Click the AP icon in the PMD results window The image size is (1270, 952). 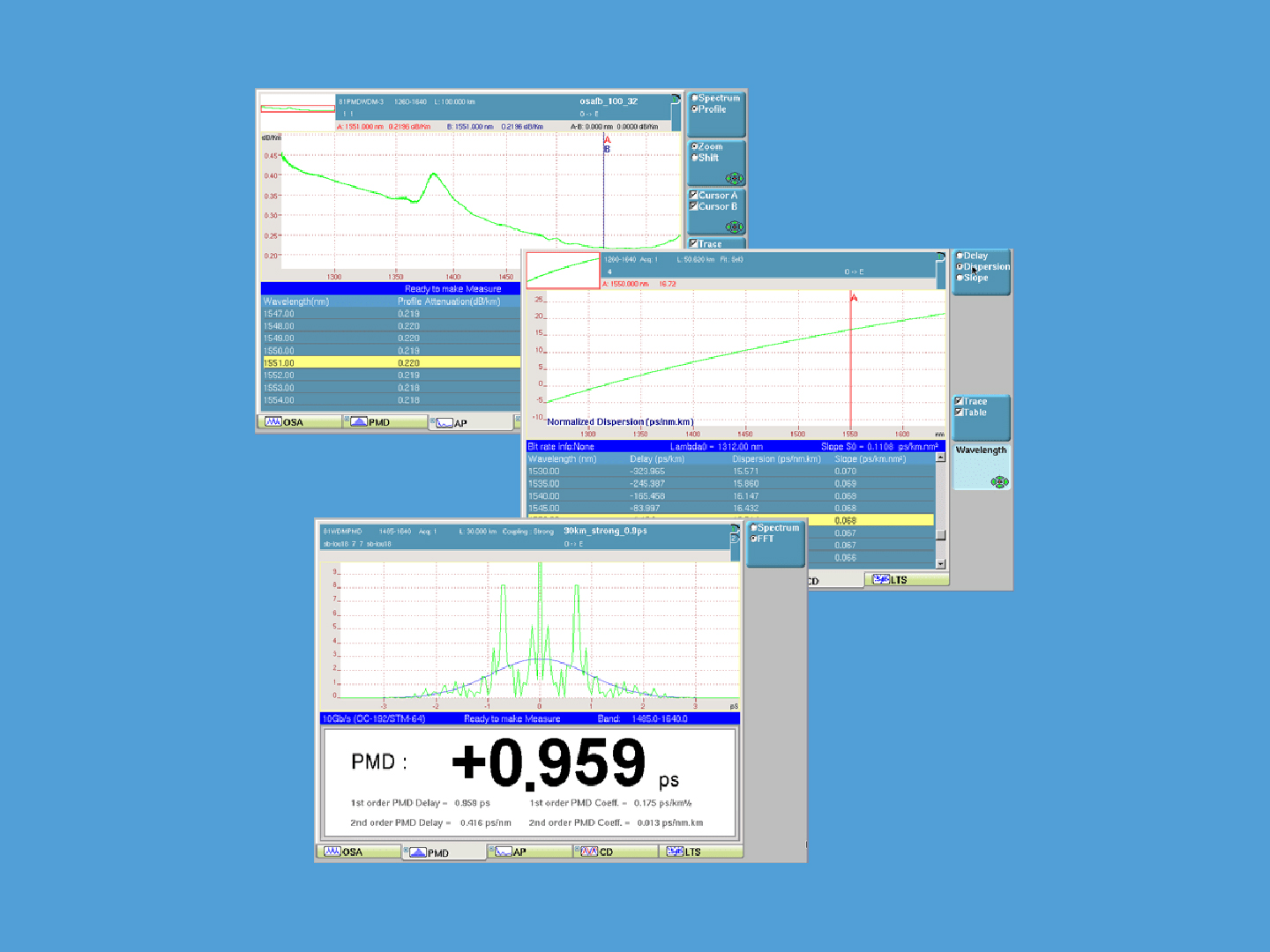pos(504,852)
